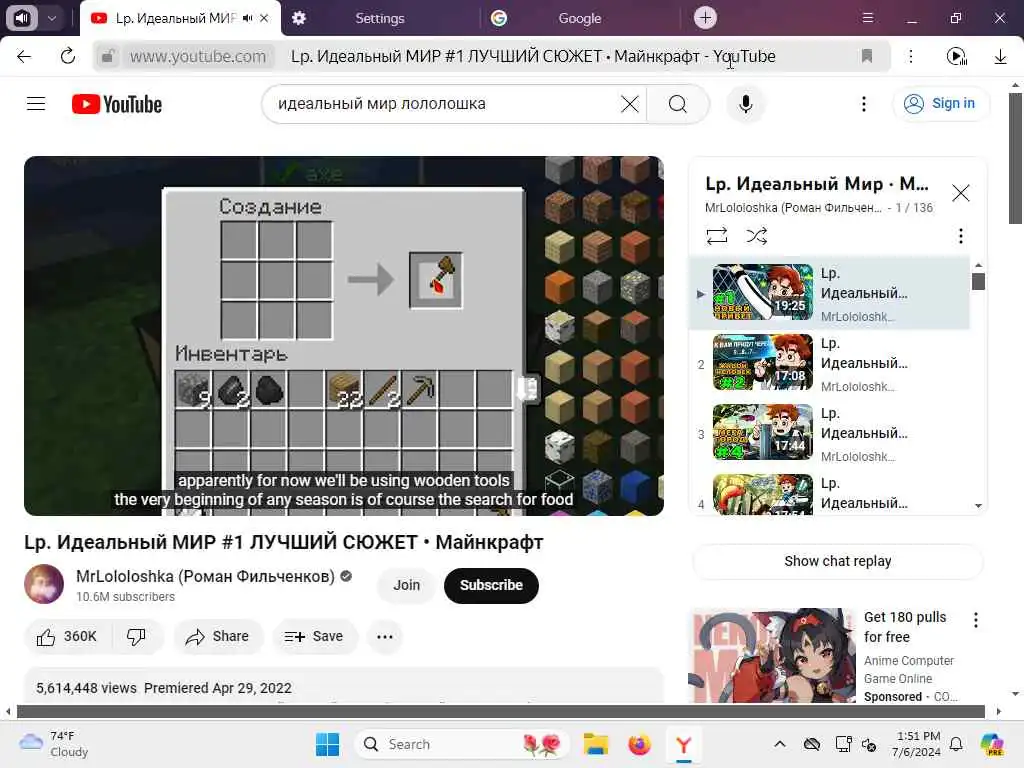Open Yandex Browser taskbar icon

click(683, 744)
